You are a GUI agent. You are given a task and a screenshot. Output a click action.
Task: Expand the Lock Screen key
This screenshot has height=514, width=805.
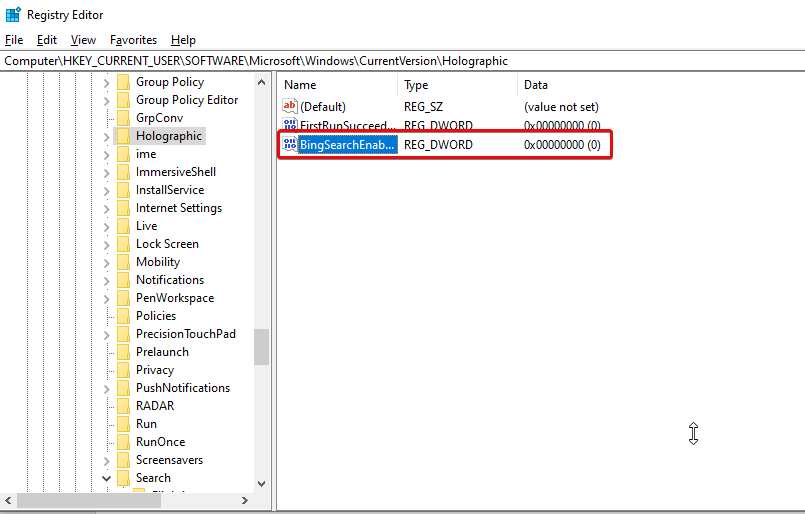[x=106, y=244]
